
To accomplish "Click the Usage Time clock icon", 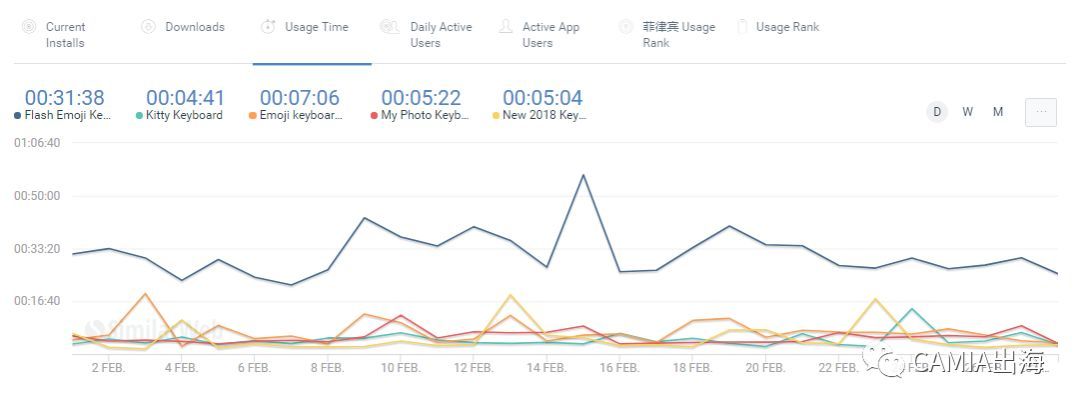I will [x=267, y=27].
